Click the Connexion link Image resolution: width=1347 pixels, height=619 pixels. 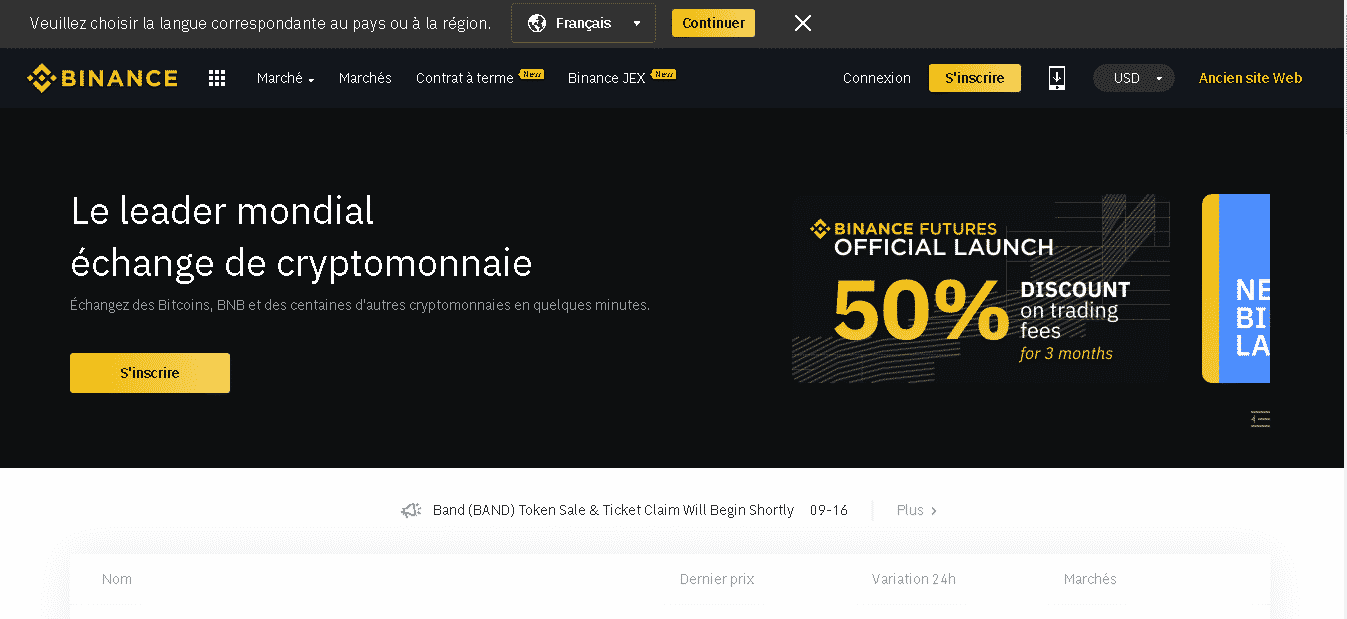click(x=877, y=78)
